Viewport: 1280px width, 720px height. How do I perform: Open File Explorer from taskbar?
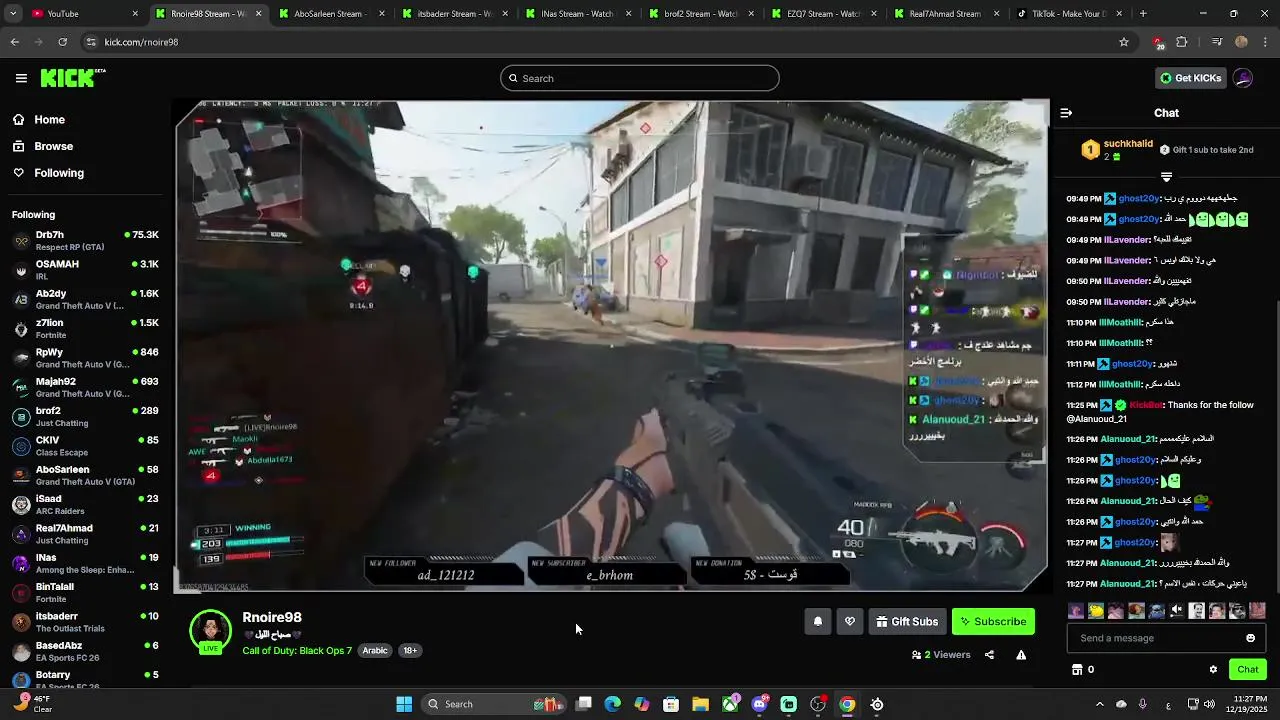[x=701, y=704]
